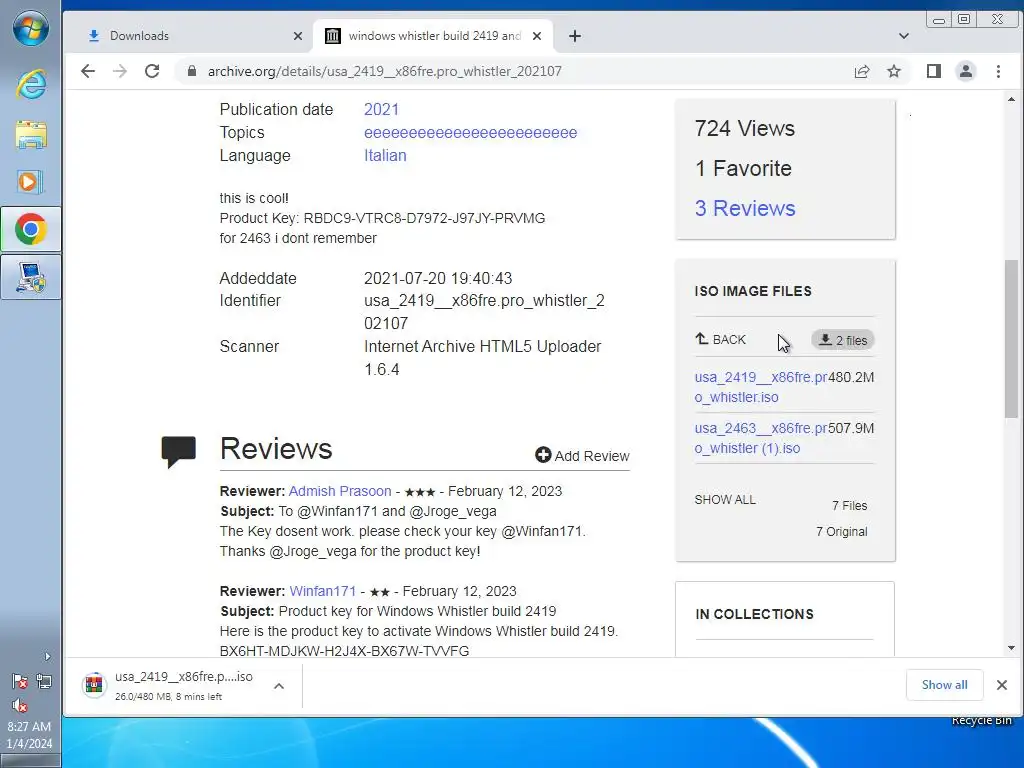The width and height of the screenshot is (1024, 768).
Task: Open Windows Explorer folder icon on taskbar
Action: (x=31, y=135)
